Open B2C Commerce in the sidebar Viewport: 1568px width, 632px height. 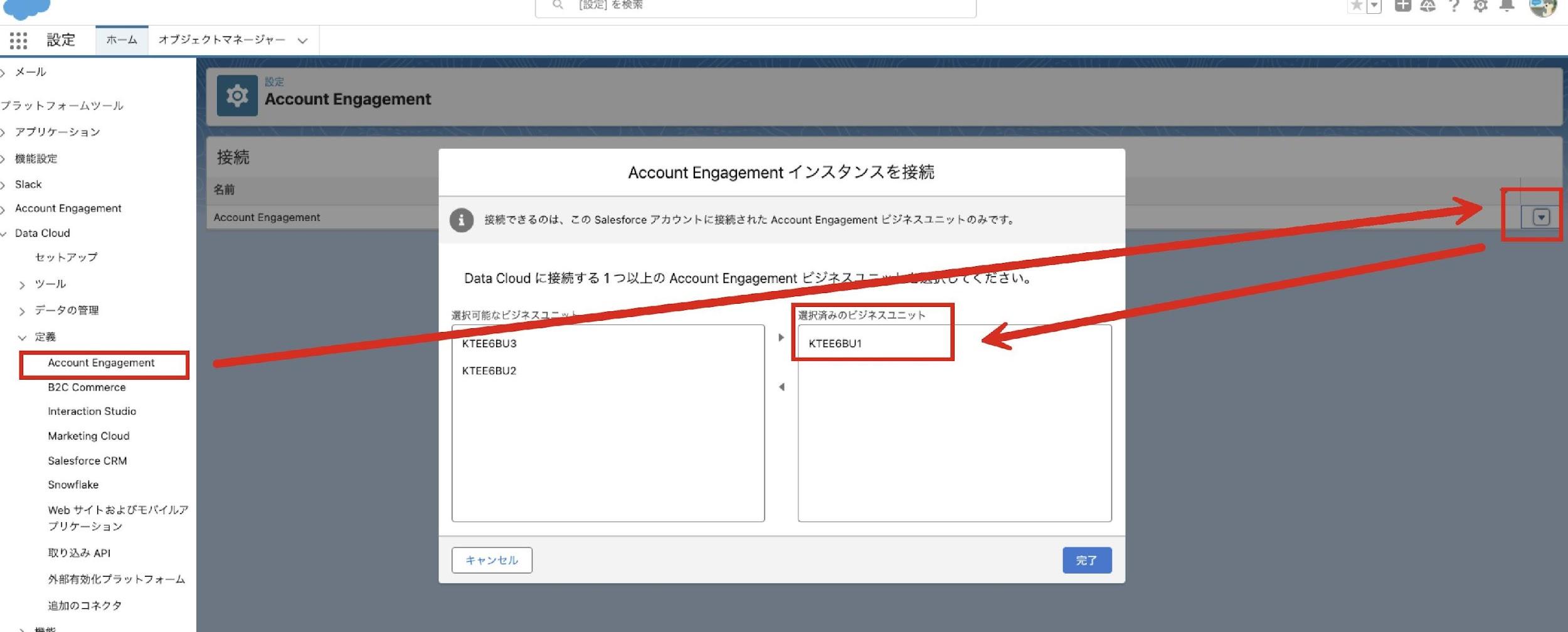pyautogui.click(x=87, y=387)
